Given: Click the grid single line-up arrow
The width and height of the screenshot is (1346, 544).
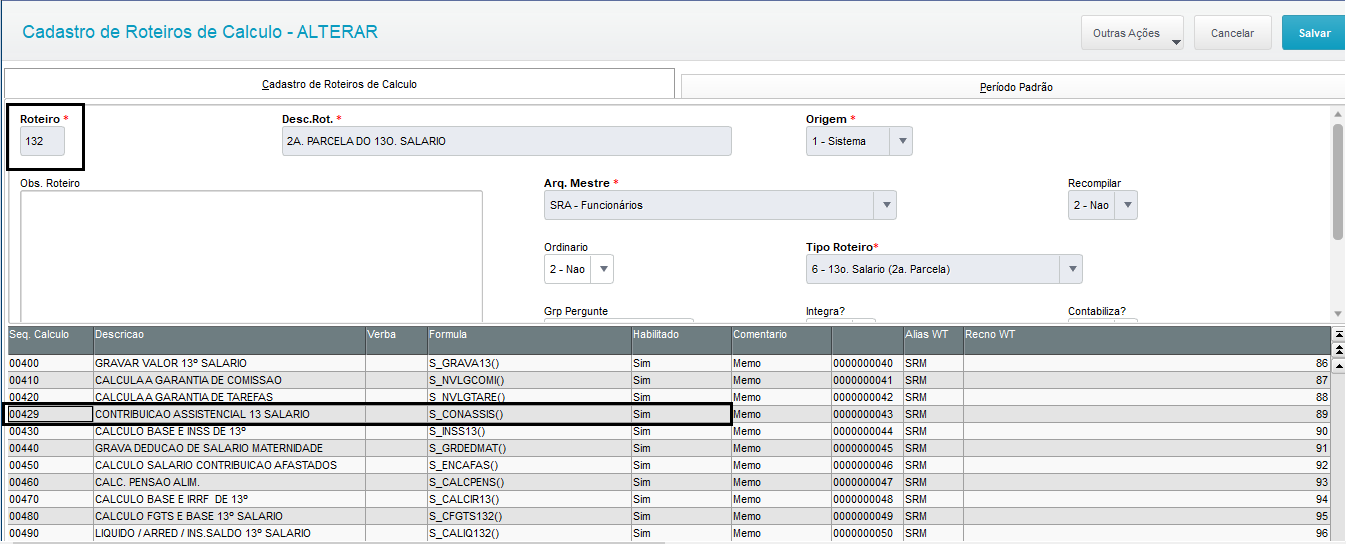Looking at the screenshot, I should tap(1339, 365).
